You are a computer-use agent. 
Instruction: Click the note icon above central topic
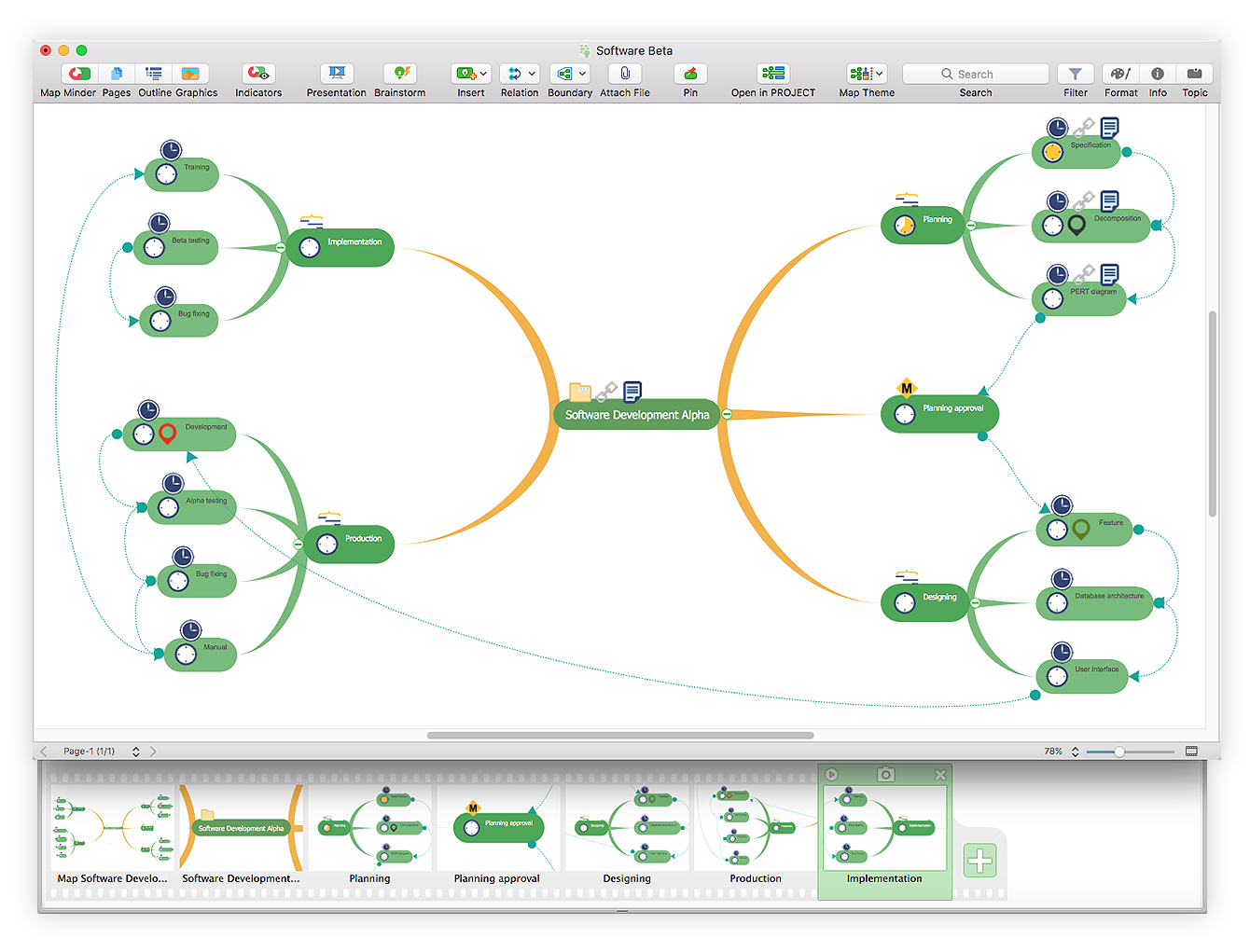point(632,392)
